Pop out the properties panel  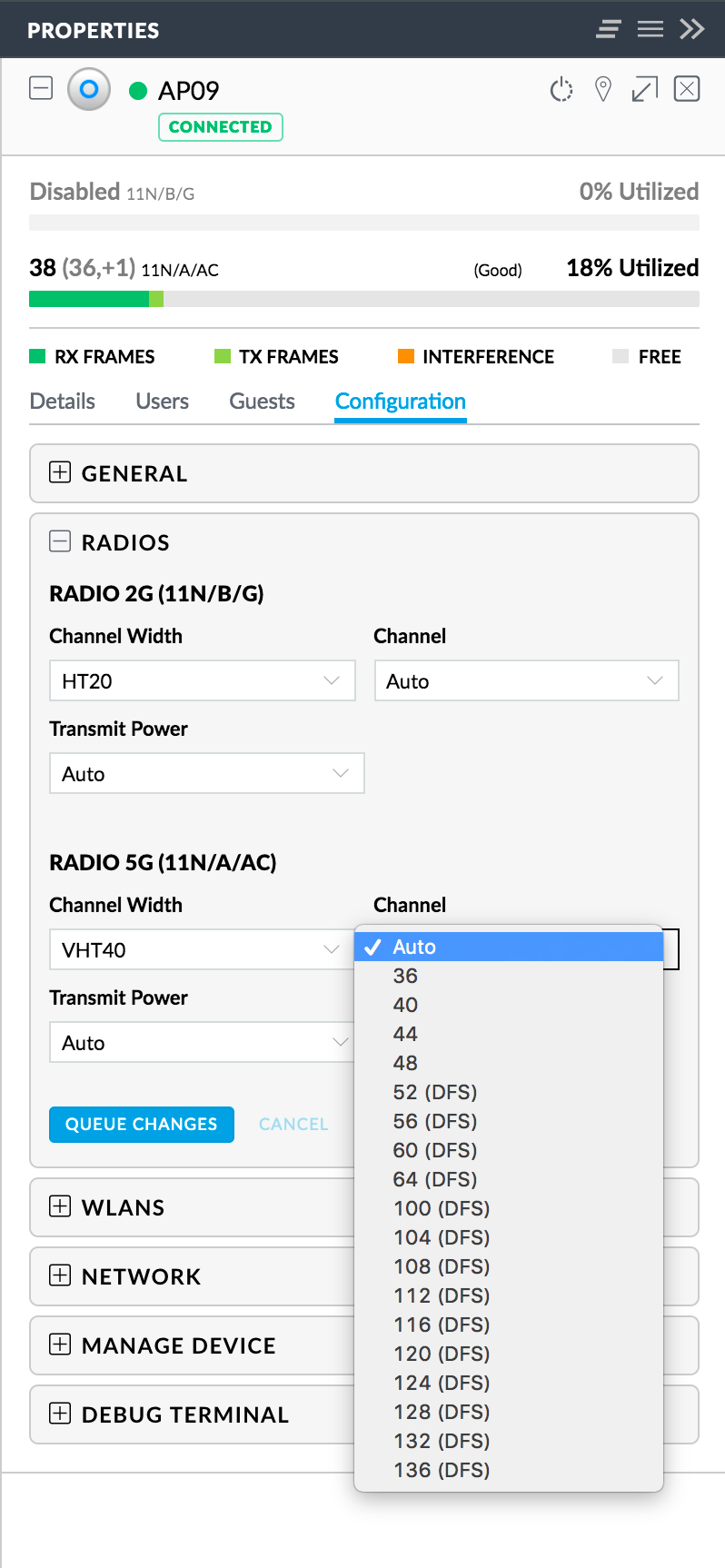644,90
